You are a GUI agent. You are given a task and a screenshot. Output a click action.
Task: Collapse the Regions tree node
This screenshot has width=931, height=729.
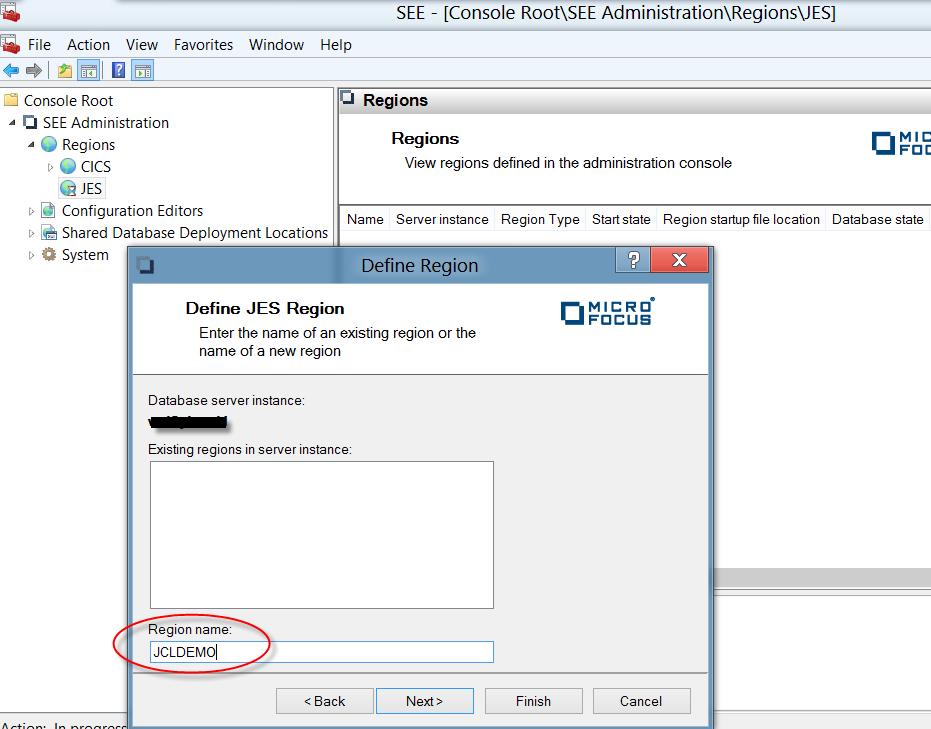point(31,145)
